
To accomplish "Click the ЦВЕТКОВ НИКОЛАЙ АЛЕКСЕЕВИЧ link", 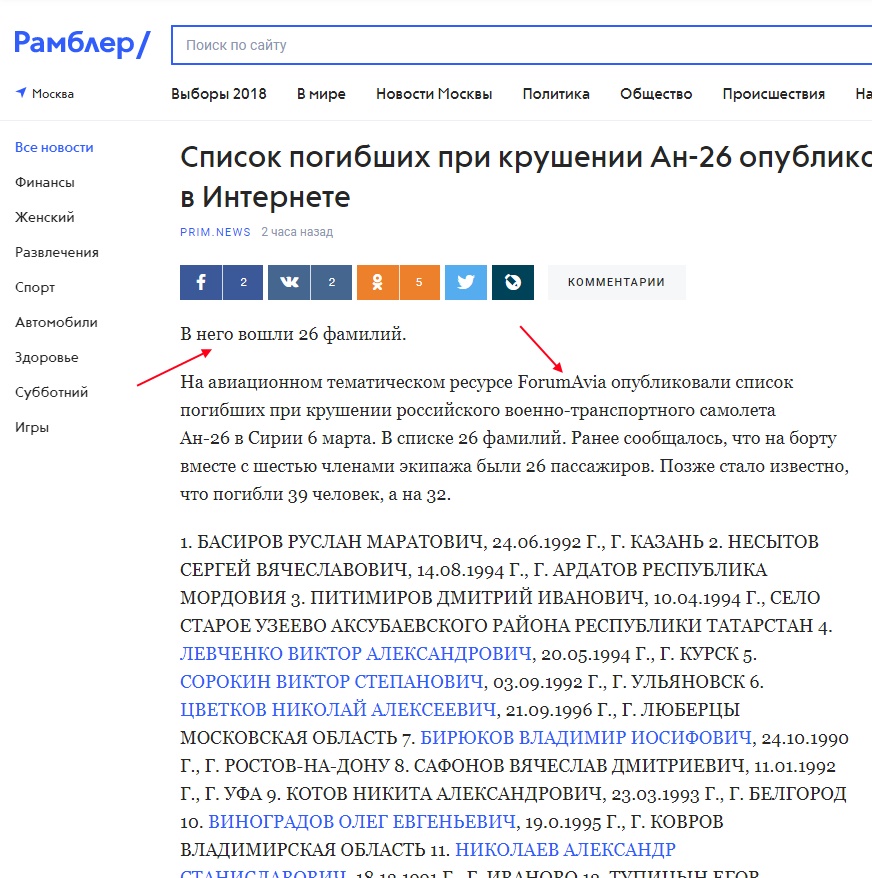I will pos(338,710).
